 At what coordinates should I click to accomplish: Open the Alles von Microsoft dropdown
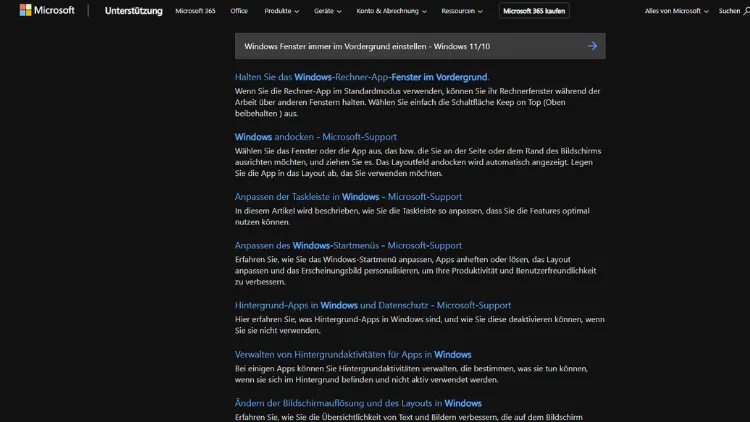click(x=676, y=11)
